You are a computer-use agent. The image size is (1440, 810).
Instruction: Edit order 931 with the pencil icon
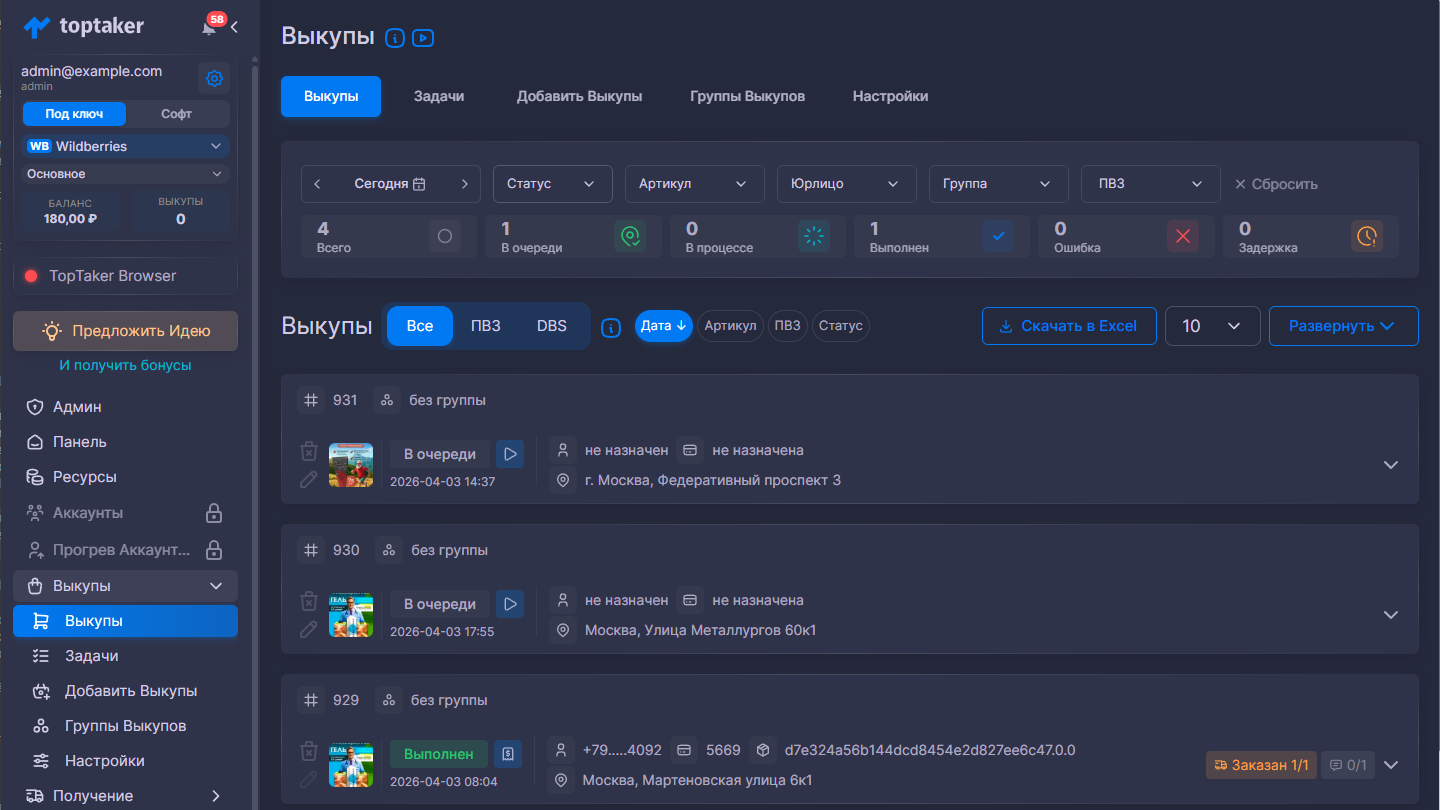(309, 479)
